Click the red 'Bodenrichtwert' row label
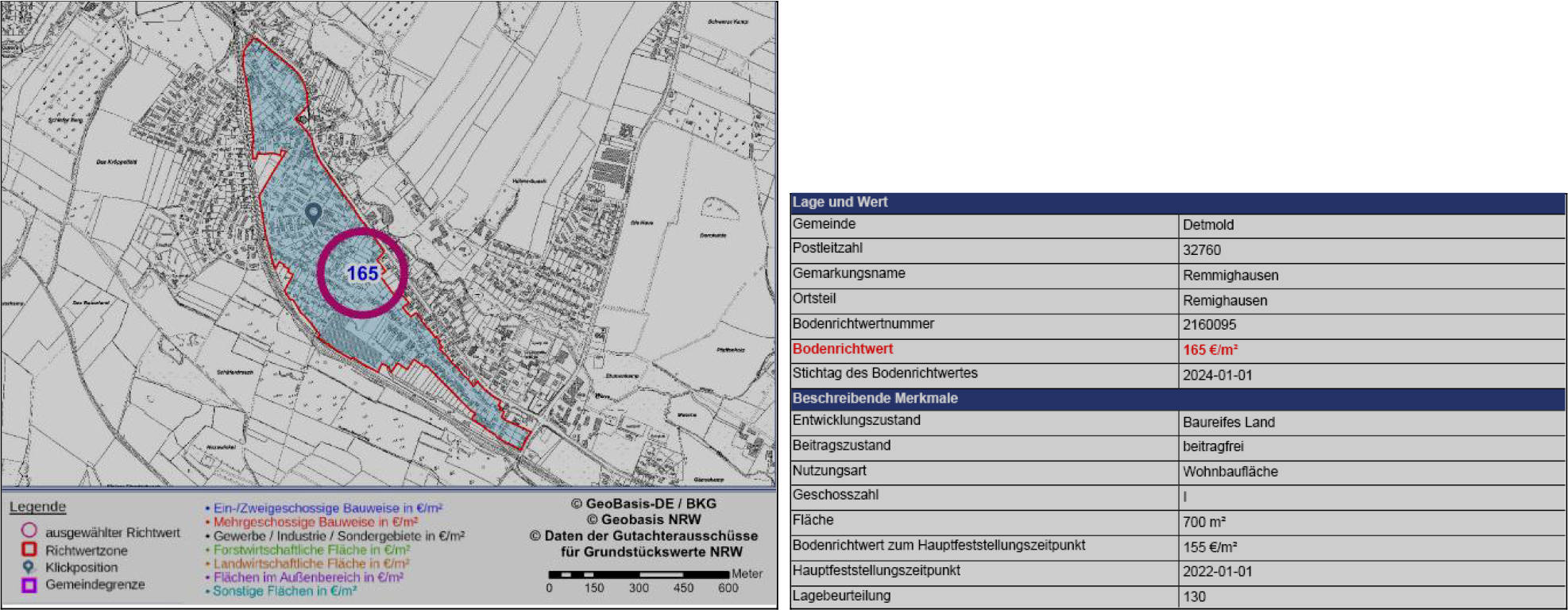Viewport: 1568px width, 610px height. click(x=843, y=349)
